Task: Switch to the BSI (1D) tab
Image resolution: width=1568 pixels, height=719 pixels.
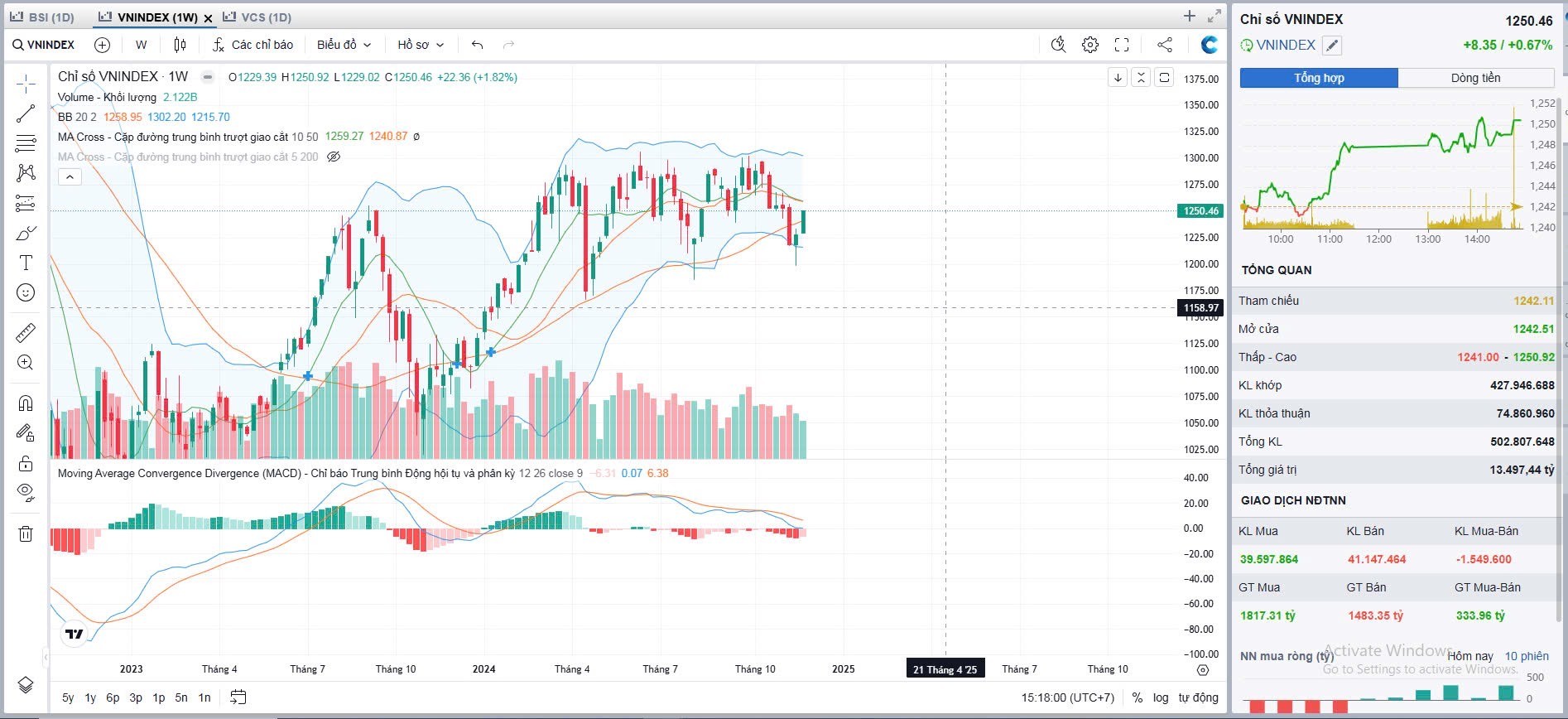Action: pos(42,17)
